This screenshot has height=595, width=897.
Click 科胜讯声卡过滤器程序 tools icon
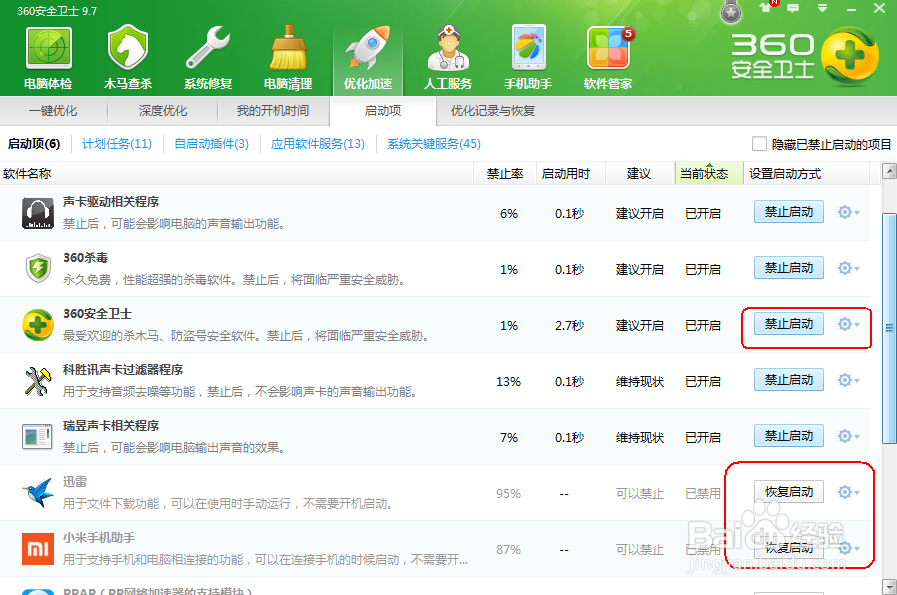click(x=38, y=380)
